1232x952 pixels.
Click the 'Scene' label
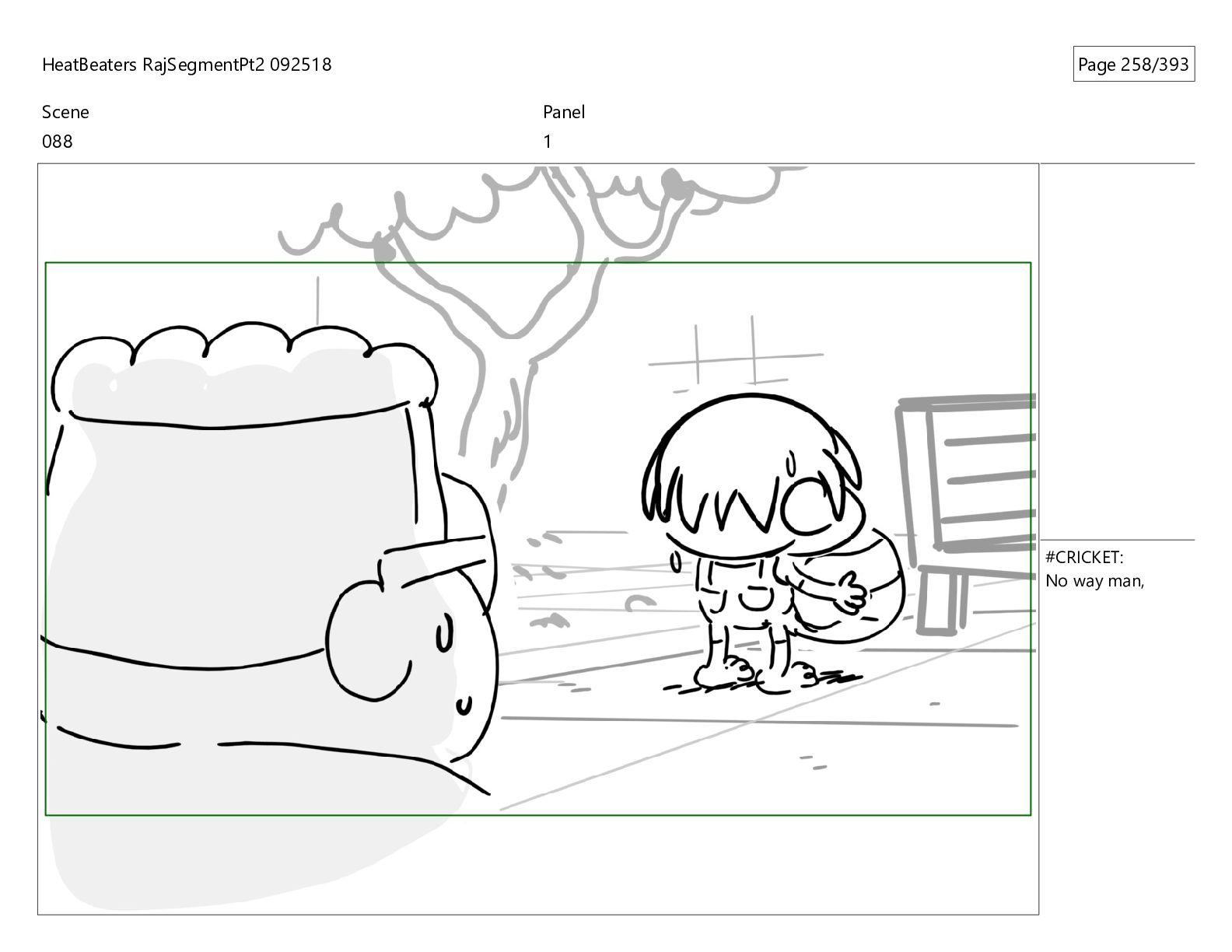tap(65, 112)
